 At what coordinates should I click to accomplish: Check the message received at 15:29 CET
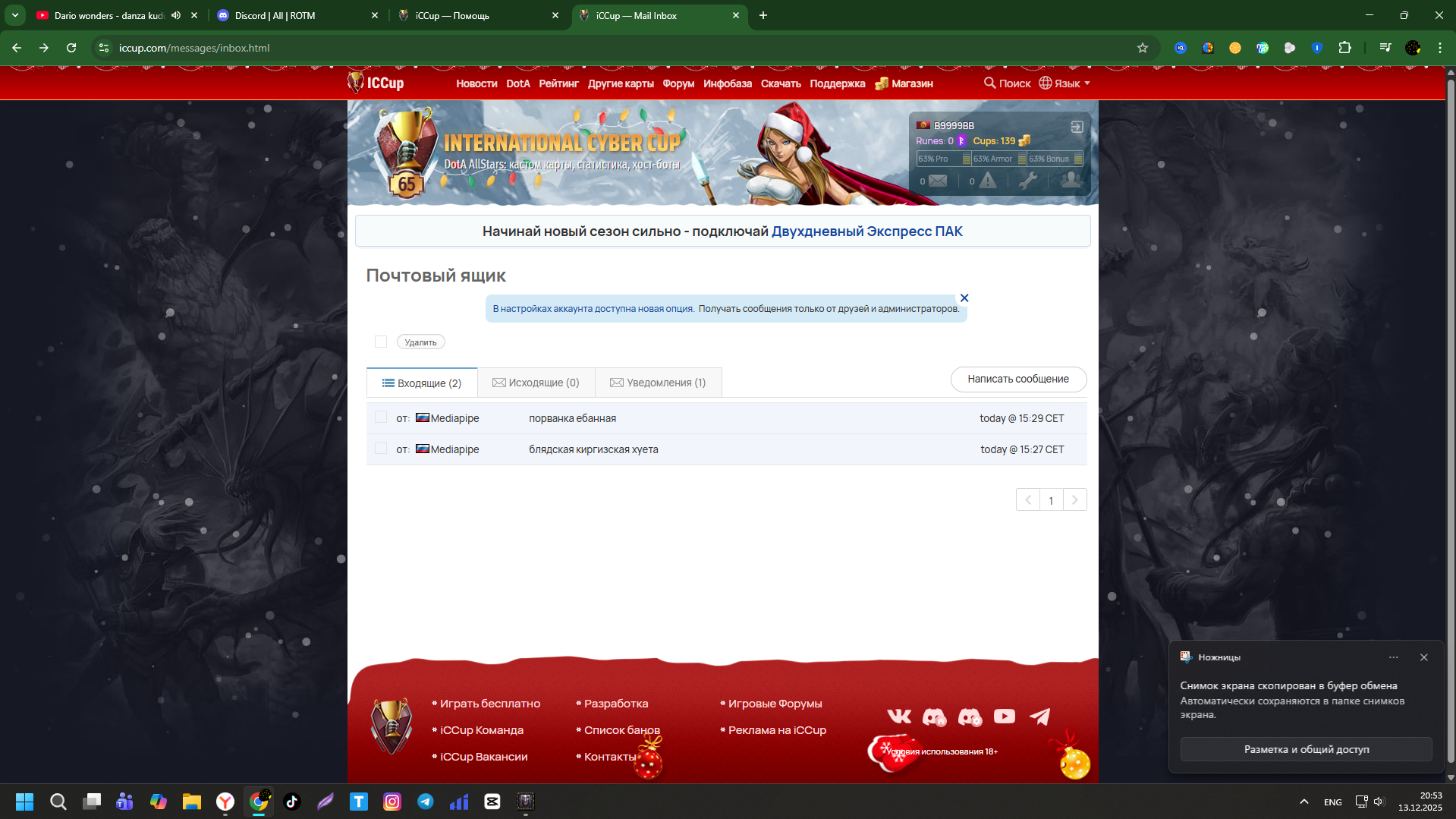tap(381, 417)
